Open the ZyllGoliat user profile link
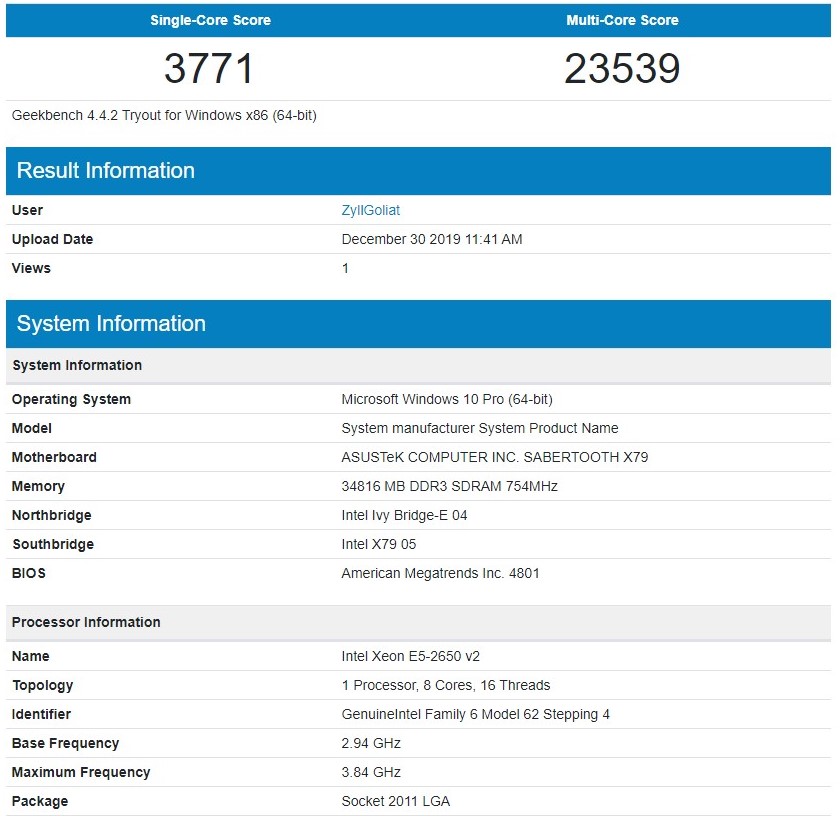Screen dimensions: 840x816 [x=371, y=210]
